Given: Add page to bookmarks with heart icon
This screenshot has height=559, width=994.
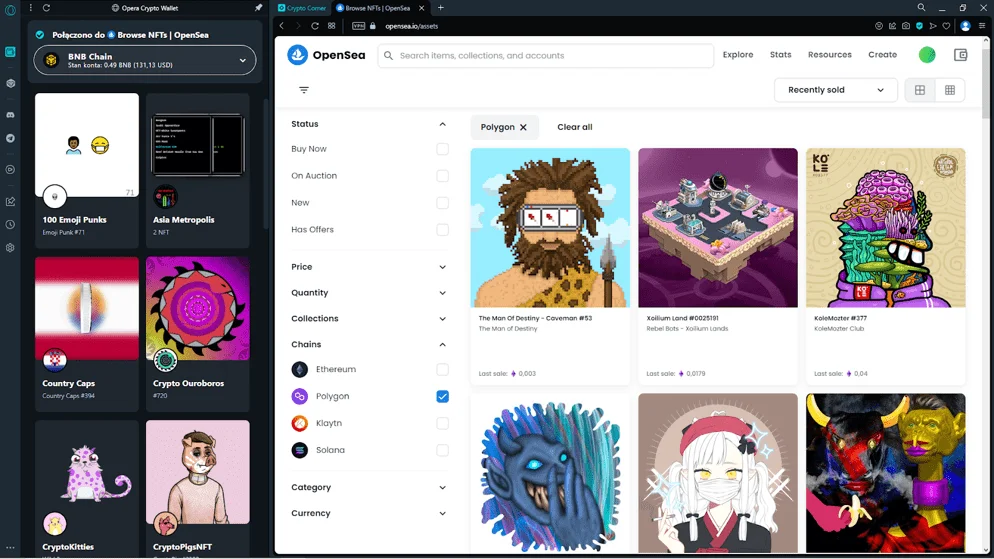Looking at the screenshot, I should click(946, 26).
